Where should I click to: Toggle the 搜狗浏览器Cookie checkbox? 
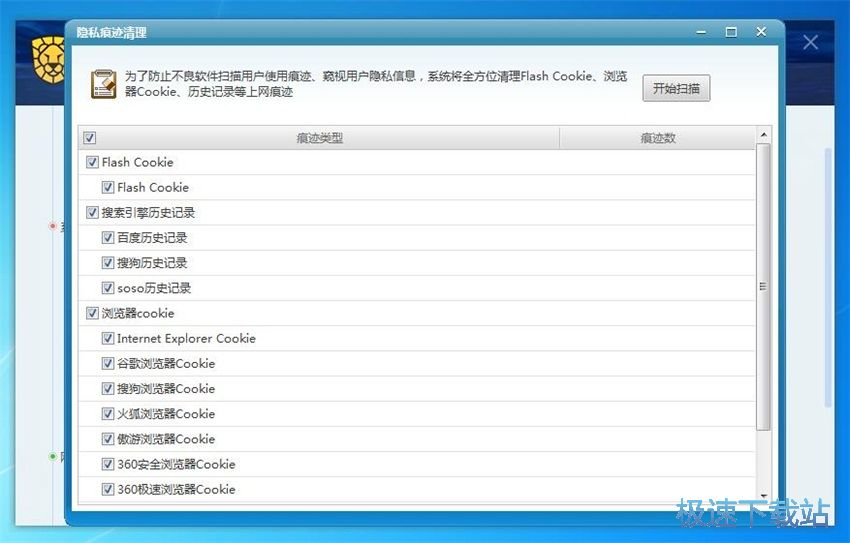pos(108,389)
